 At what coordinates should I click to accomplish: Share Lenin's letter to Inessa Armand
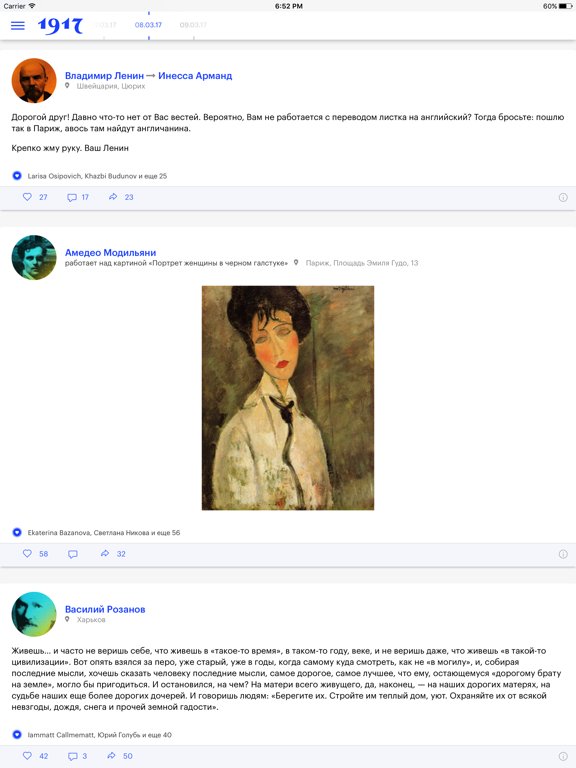113,197
